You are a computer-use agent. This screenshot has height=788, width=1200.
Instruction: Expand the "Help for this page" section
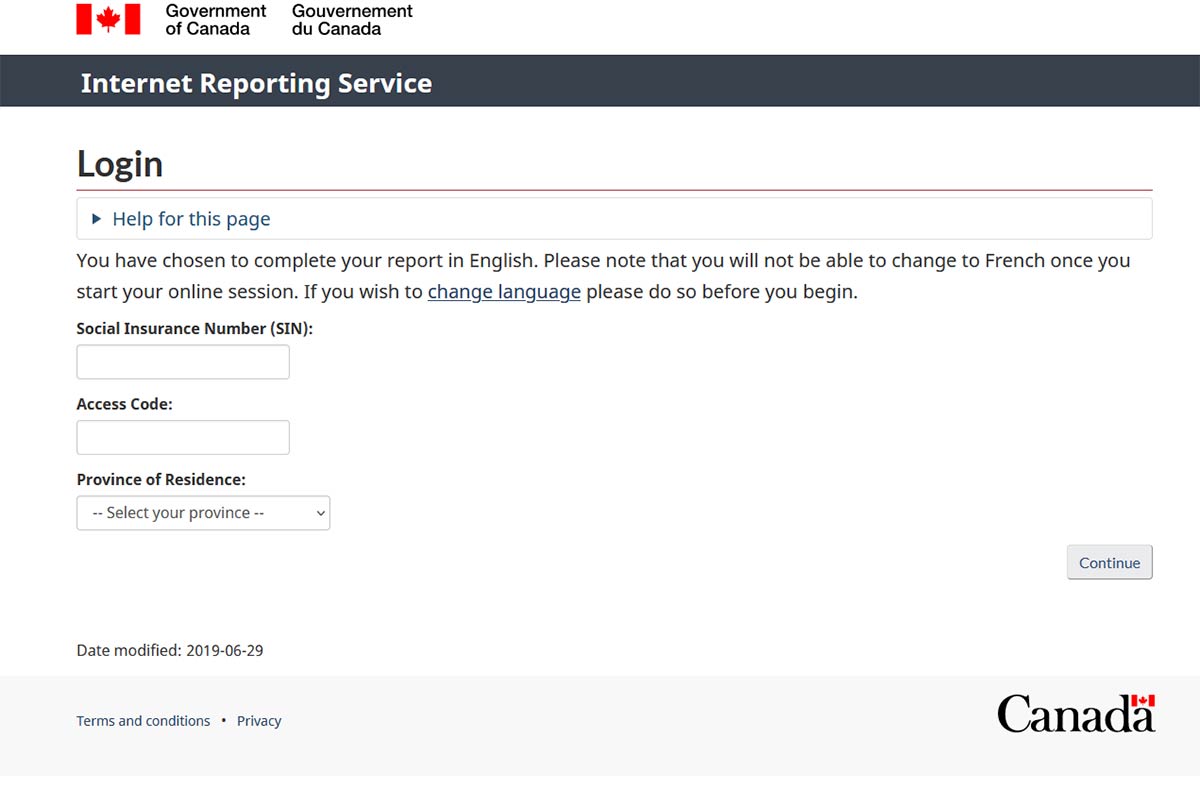click(x=190, y=219)
